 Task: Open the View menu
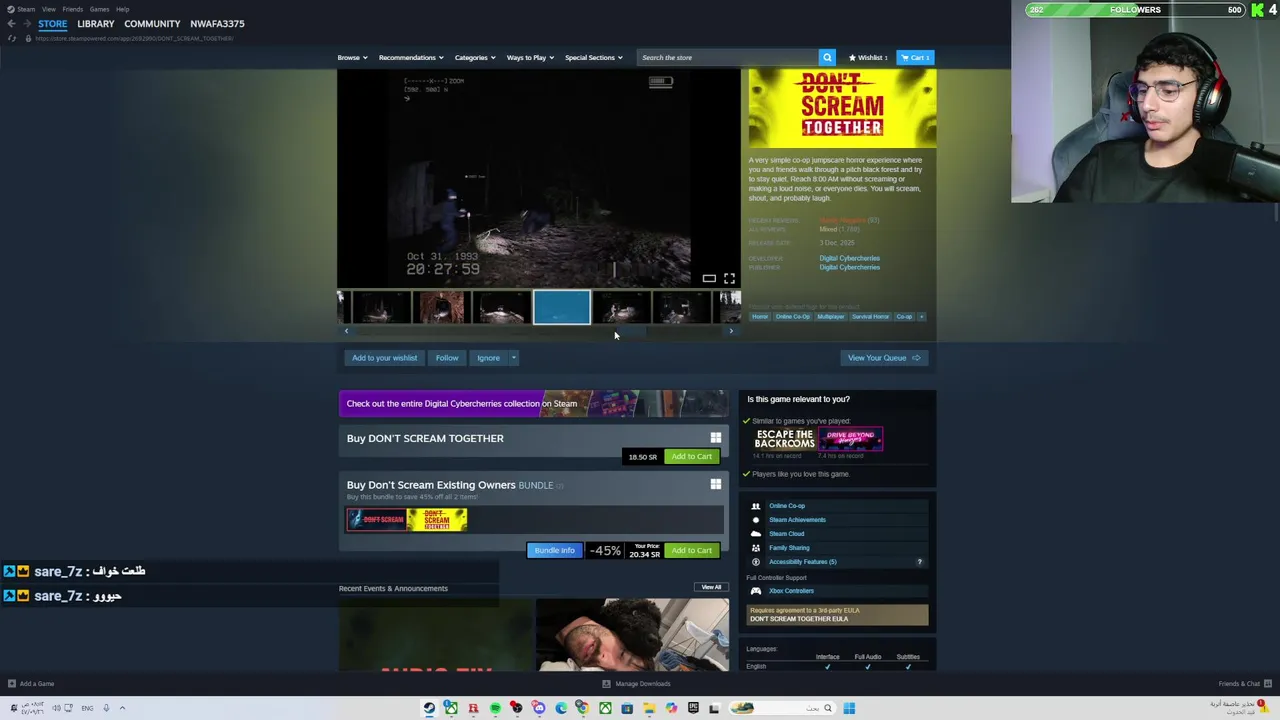pos(48,9)
